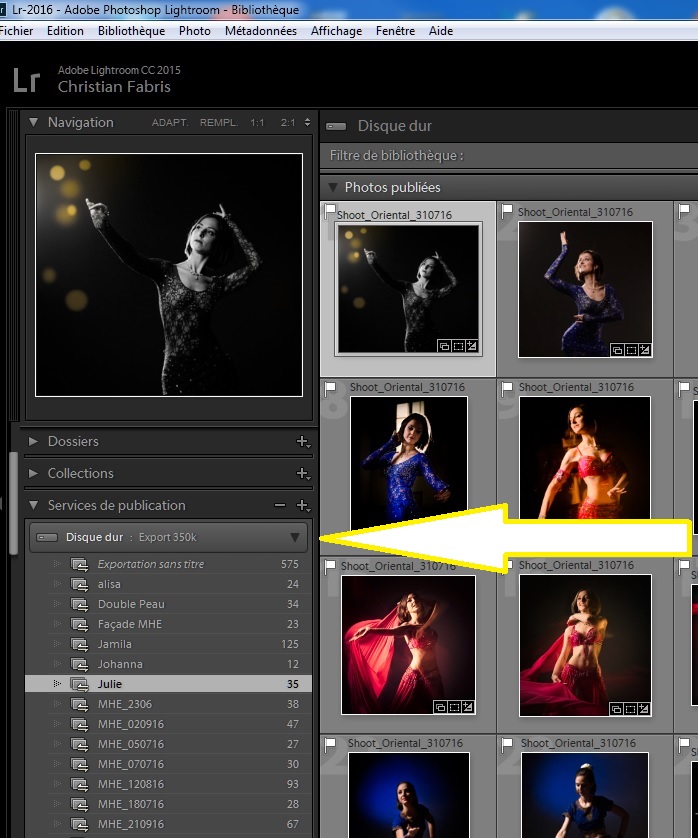This screenshot has width=698, height=838.
Task: Open the Bibliothèque menu
Action: coord(131,31)
